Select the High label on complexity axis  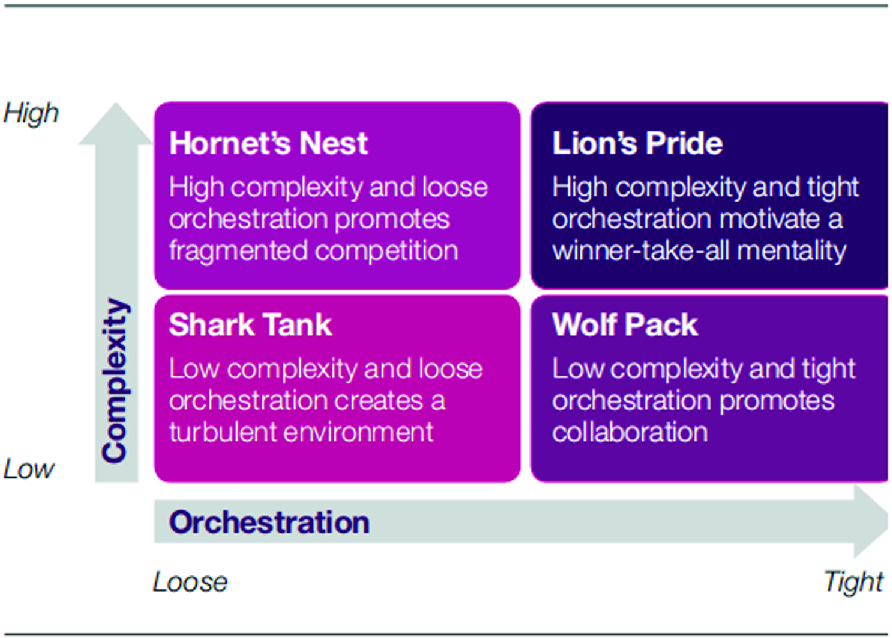(x=31, y=113)
